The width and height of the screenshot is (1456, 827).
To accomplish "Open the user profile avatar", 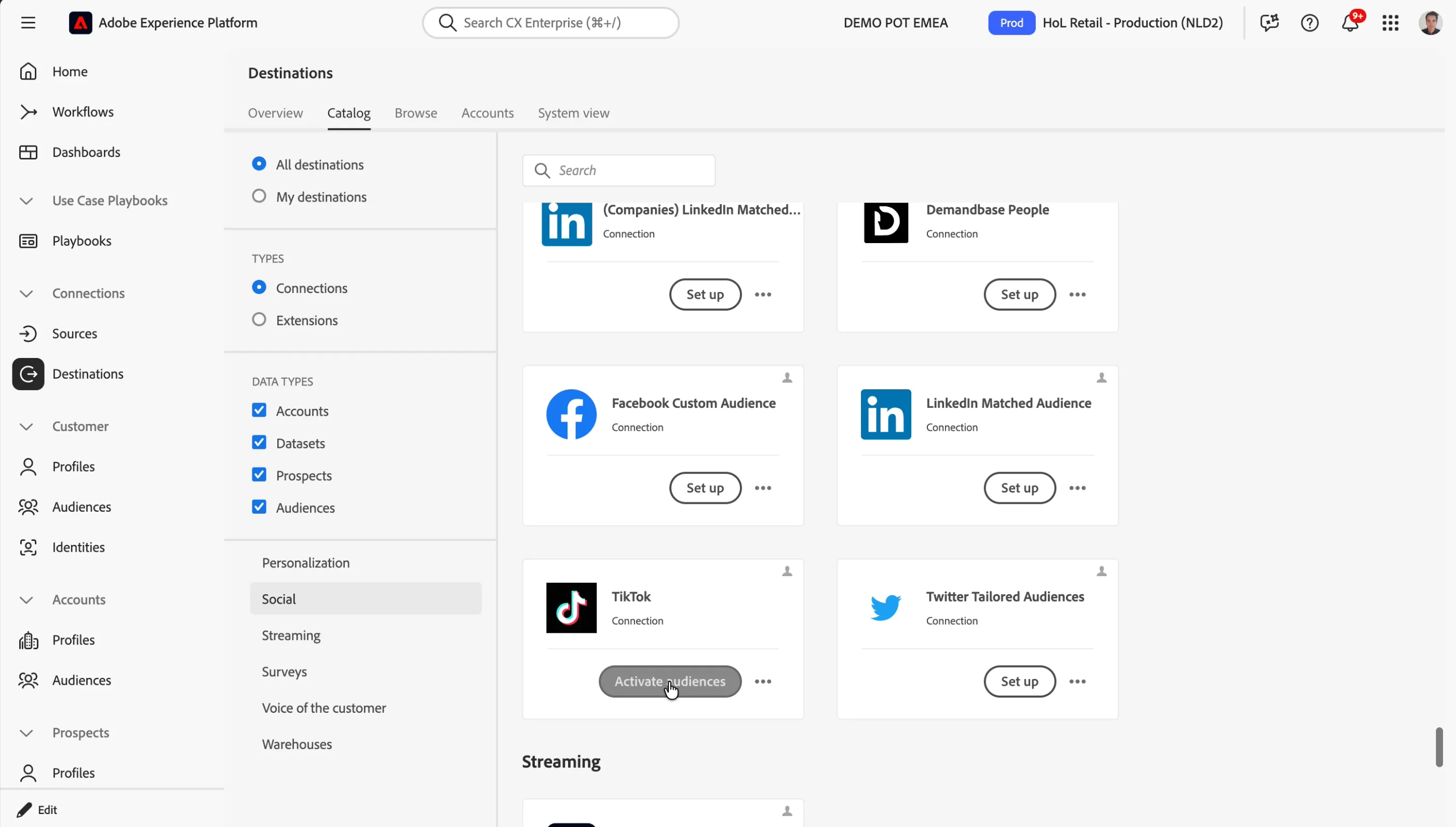I will [x=1430, y=23].
